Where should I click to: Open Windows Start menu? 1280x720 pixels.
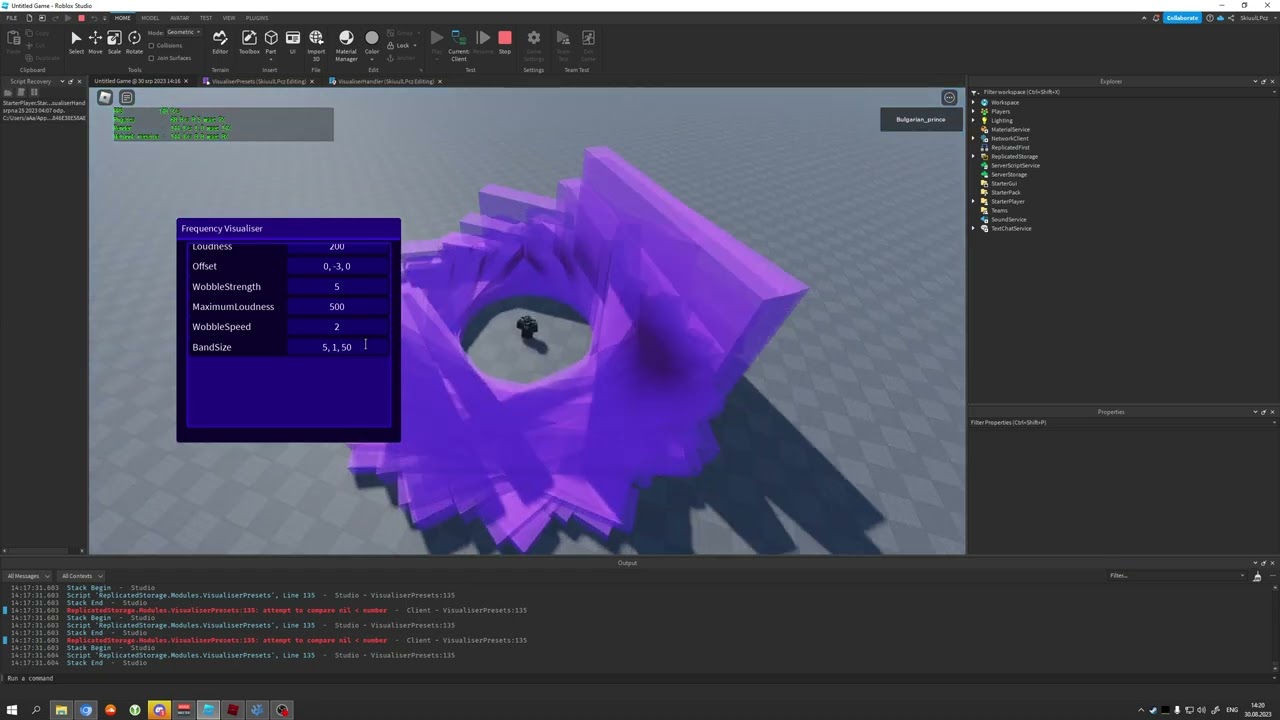12,710
